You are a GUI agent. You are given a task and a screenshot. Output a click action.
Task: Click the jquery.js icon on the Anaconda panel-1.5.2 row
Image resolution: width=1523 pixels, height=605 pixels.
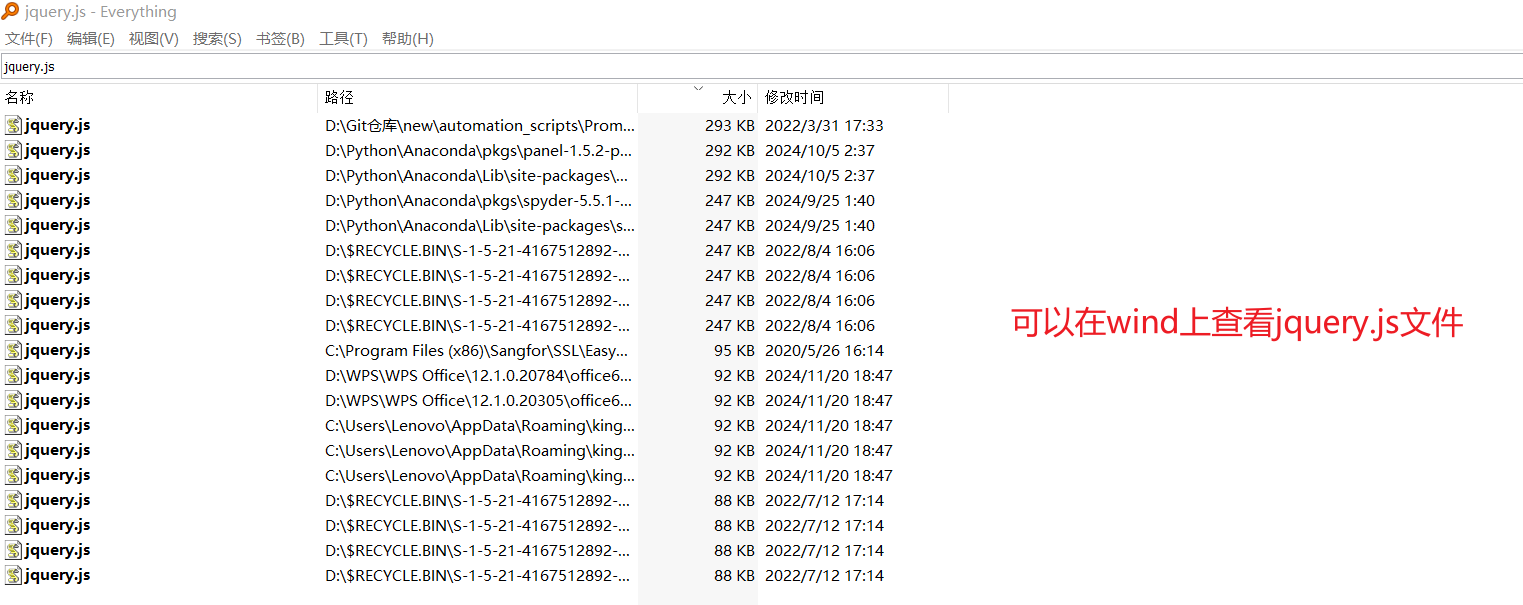(x=13, y=150)
